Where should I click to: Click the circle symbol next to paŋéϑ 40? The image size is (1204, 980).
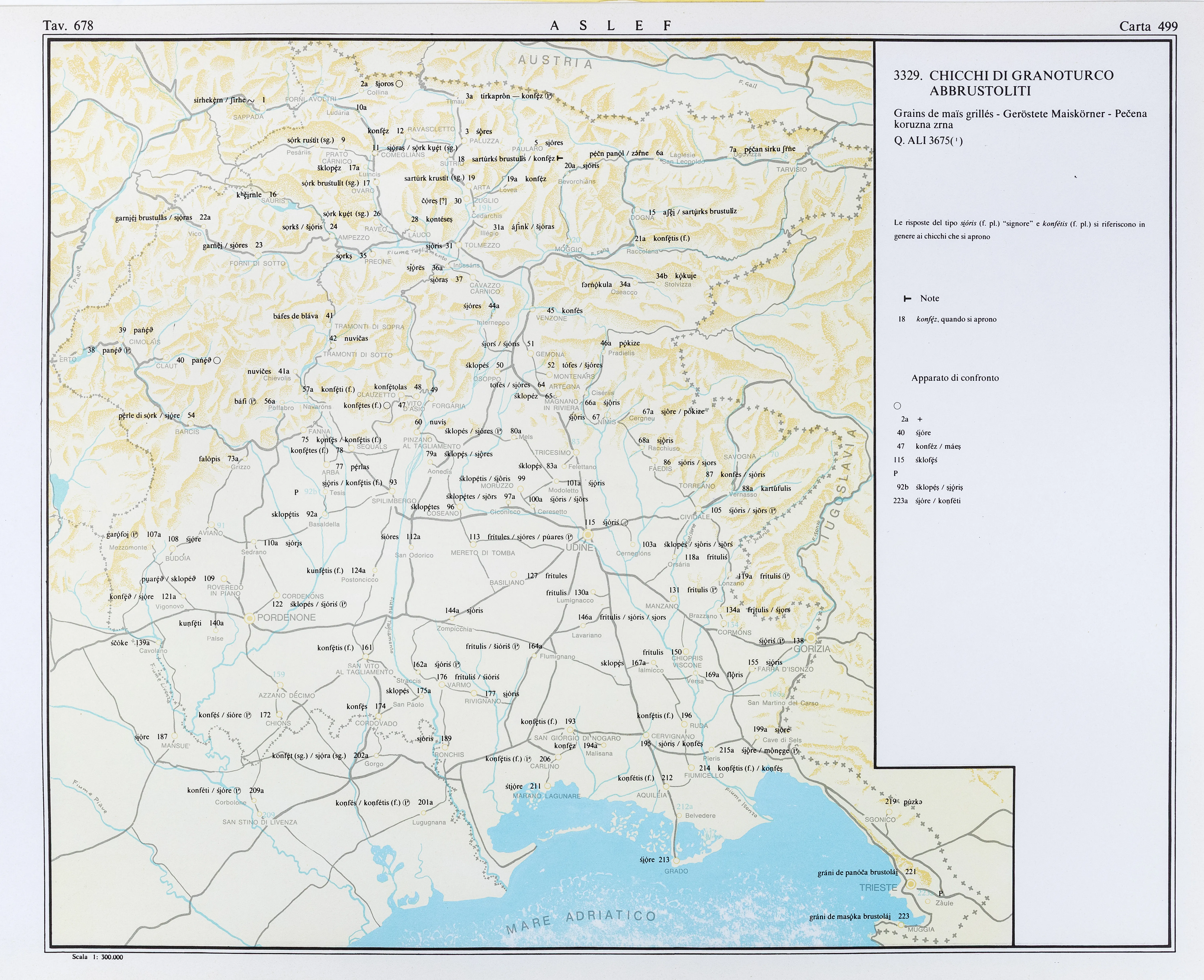click(217, 360)
